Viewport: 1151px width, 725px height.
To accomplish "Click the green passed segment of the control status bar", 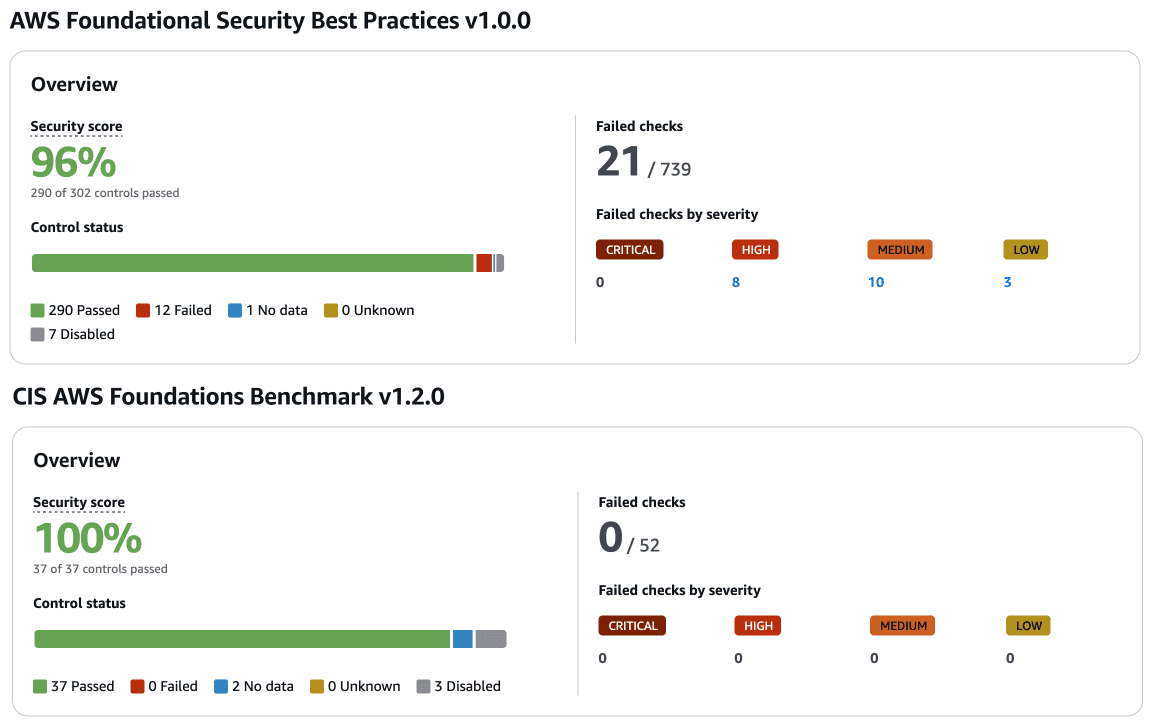I will (253, 262).
